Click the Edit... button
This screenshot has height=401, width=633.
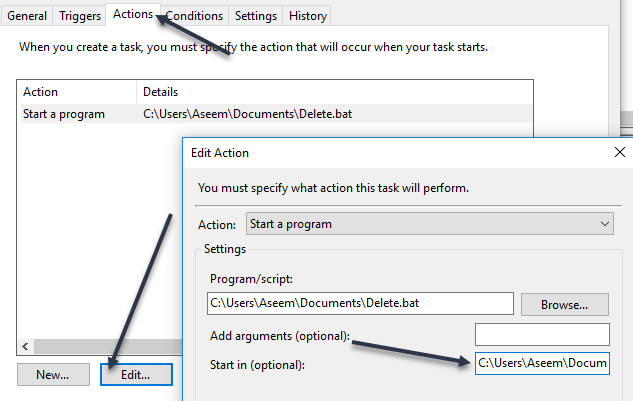pyautogui.click(x=136, y=375)
